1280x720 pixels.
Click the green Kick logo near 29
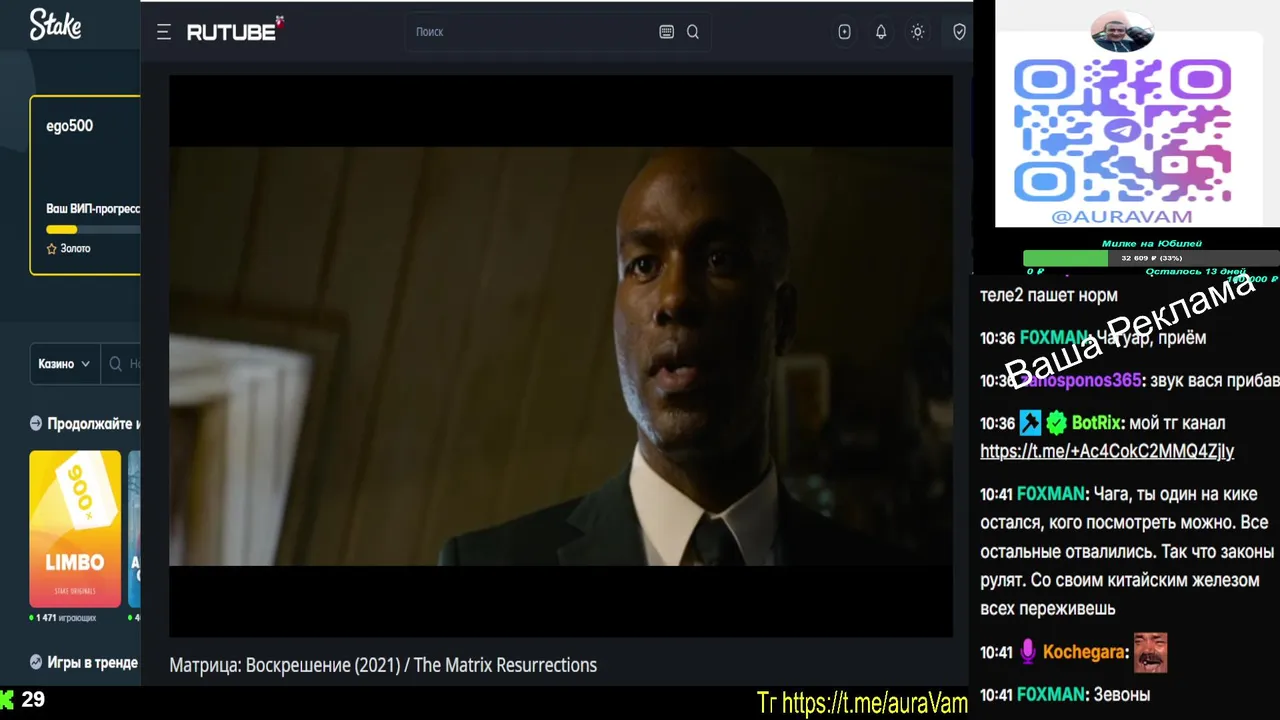(7, 699)
